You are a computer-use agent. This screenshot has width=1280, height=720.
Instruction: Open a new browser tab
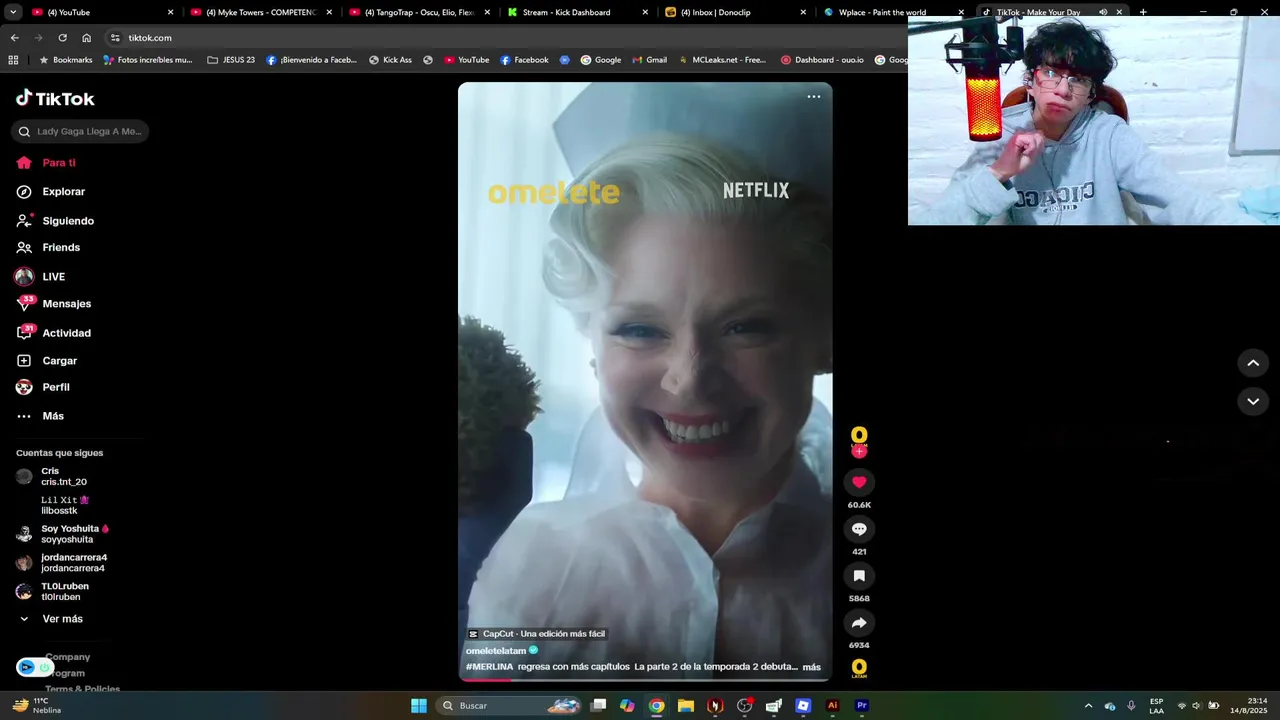point(1142,12)
